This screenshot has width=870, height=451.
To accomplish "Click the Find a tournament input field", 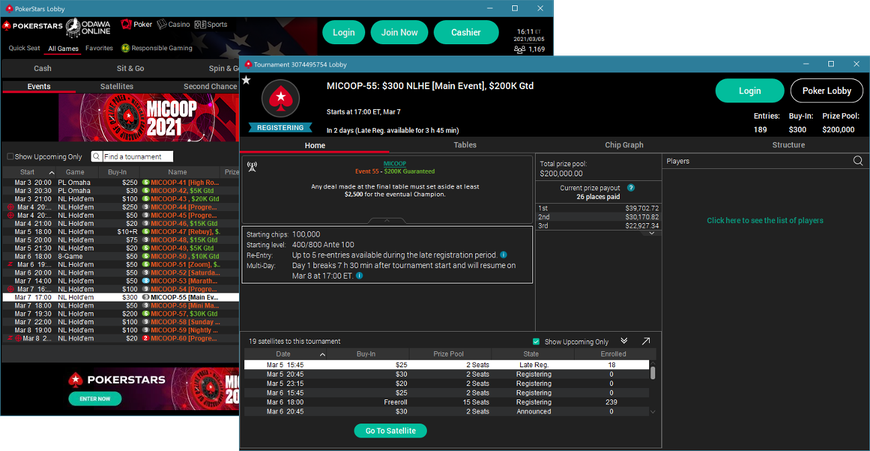I will [x=138, y=156].
